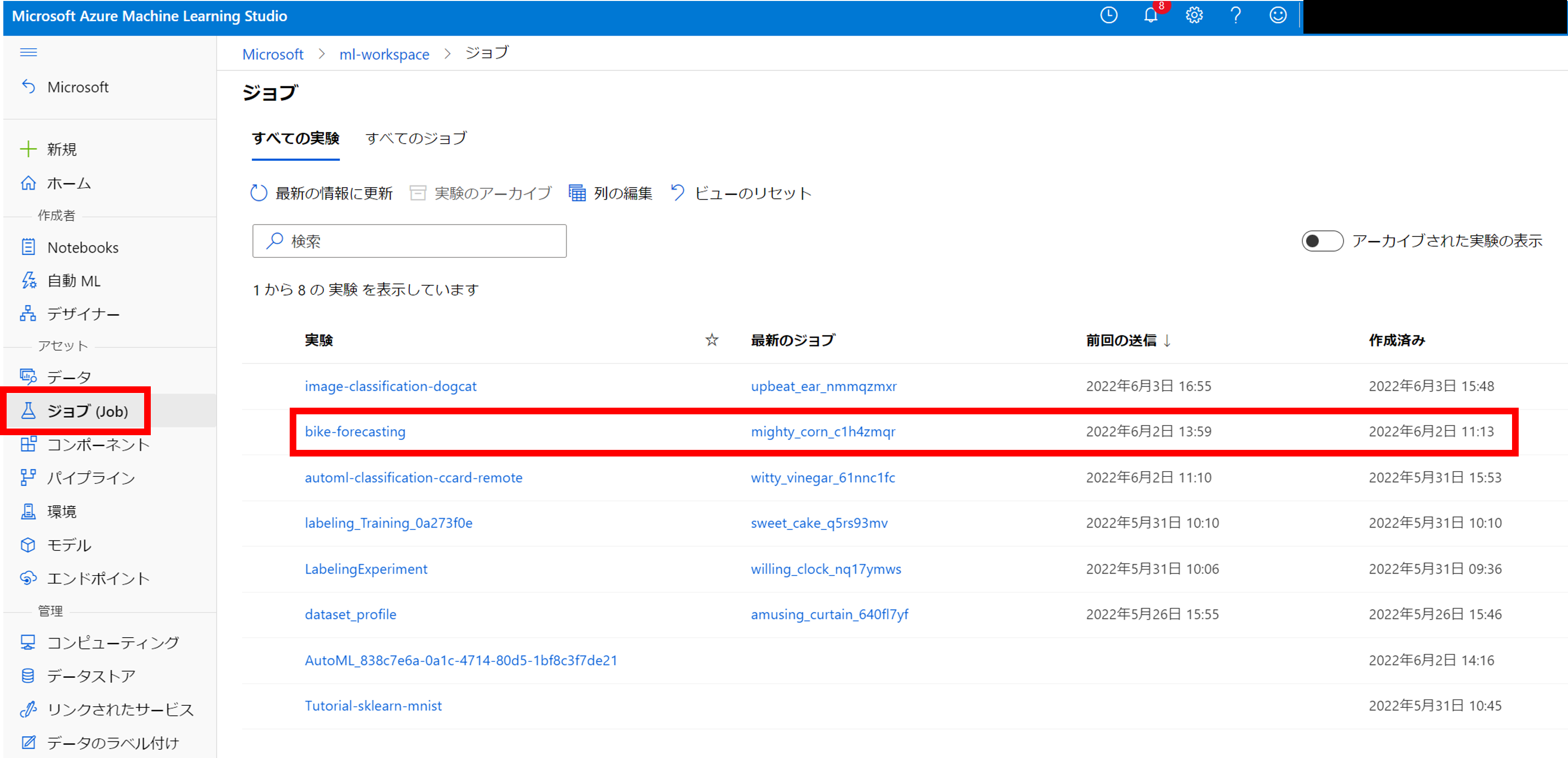1568x758 pixels.
Task: Select the すべての実験 tab
Action: (295, 139)
